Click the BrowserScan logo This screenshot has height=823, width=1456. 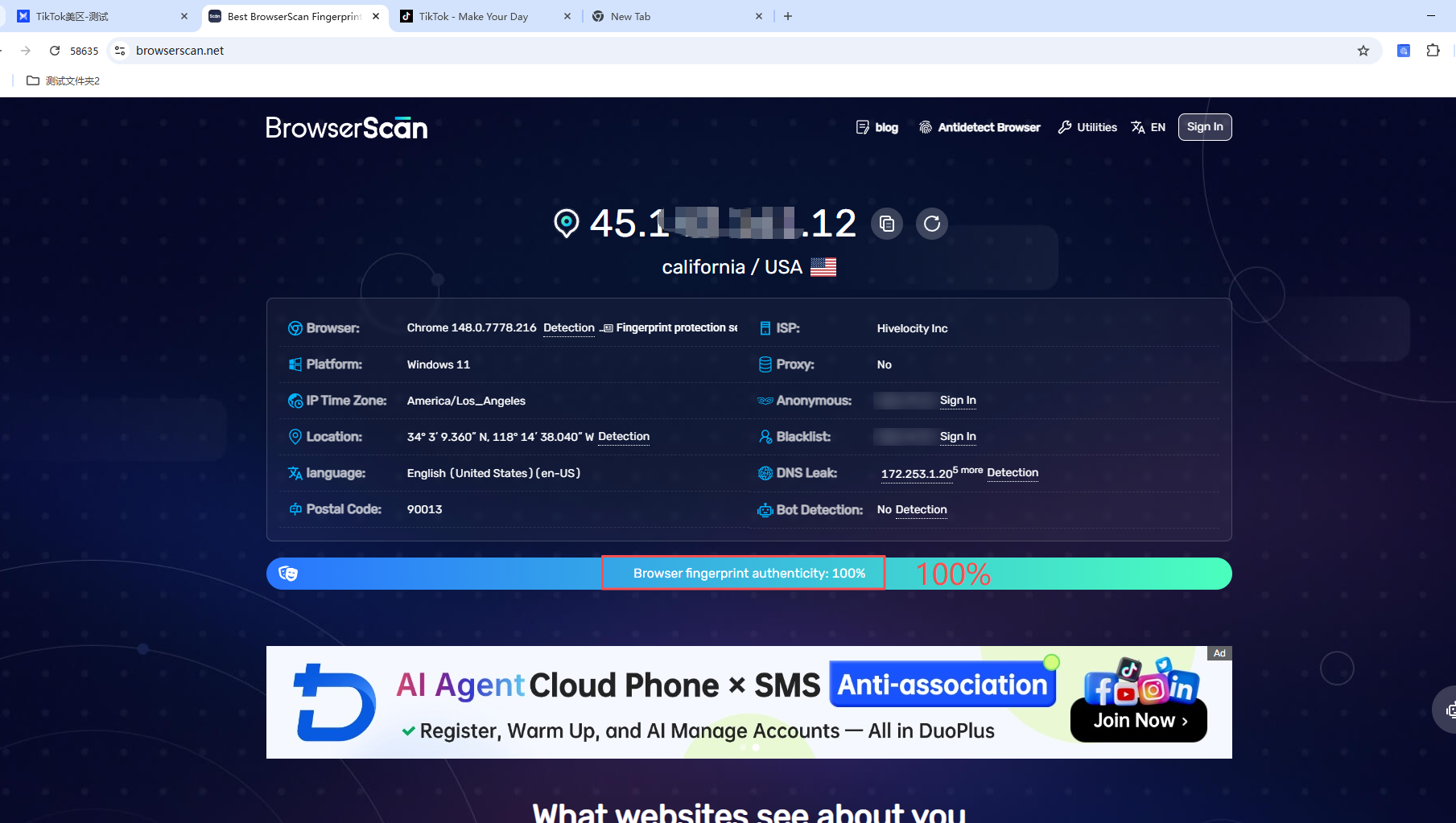tap(346, 128)
